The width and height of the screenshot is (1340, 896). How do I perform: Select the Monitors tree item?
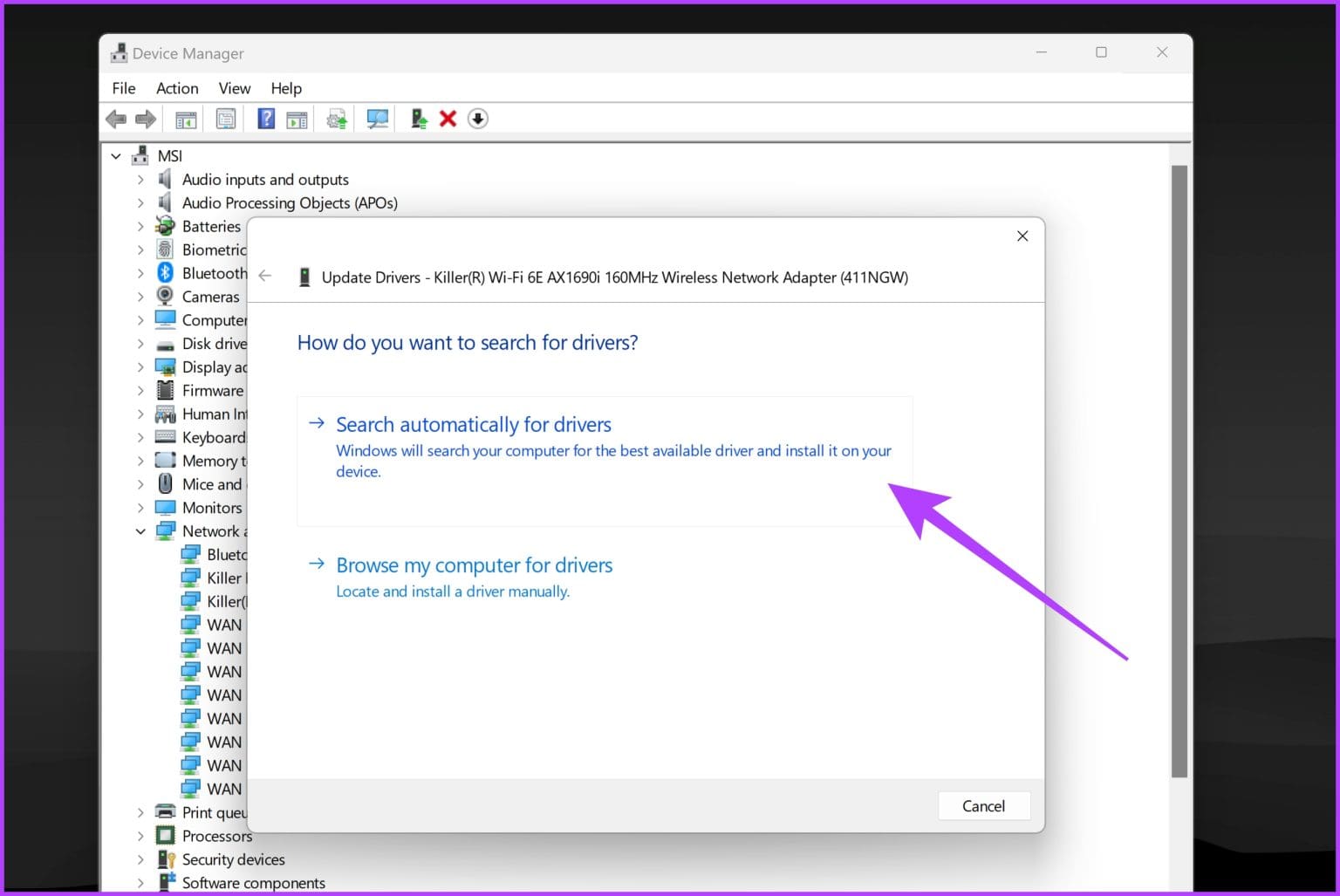(x=212, y=507)
